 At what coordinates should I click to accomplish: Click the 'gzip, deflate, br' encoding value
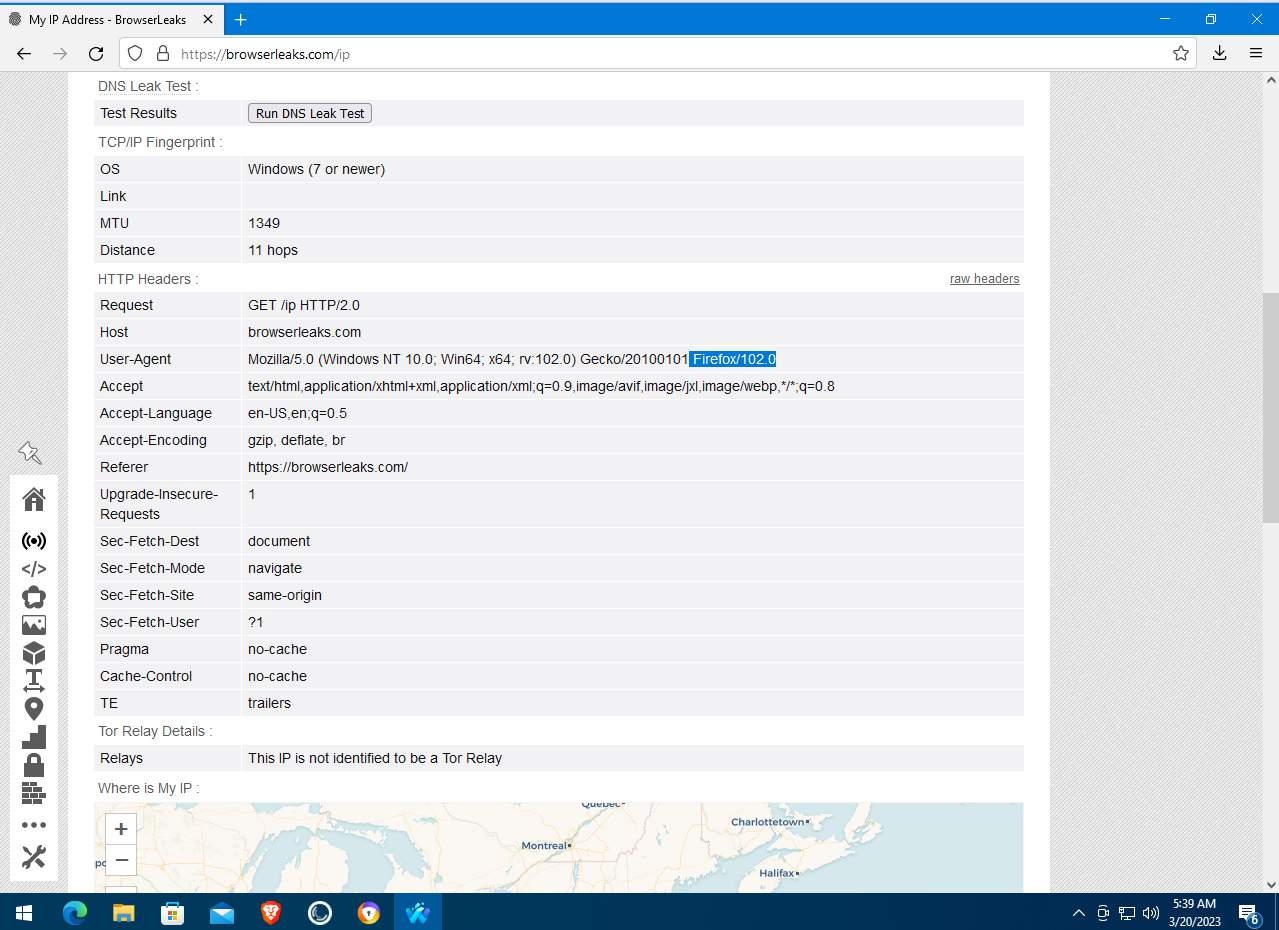tap(296, 440)
